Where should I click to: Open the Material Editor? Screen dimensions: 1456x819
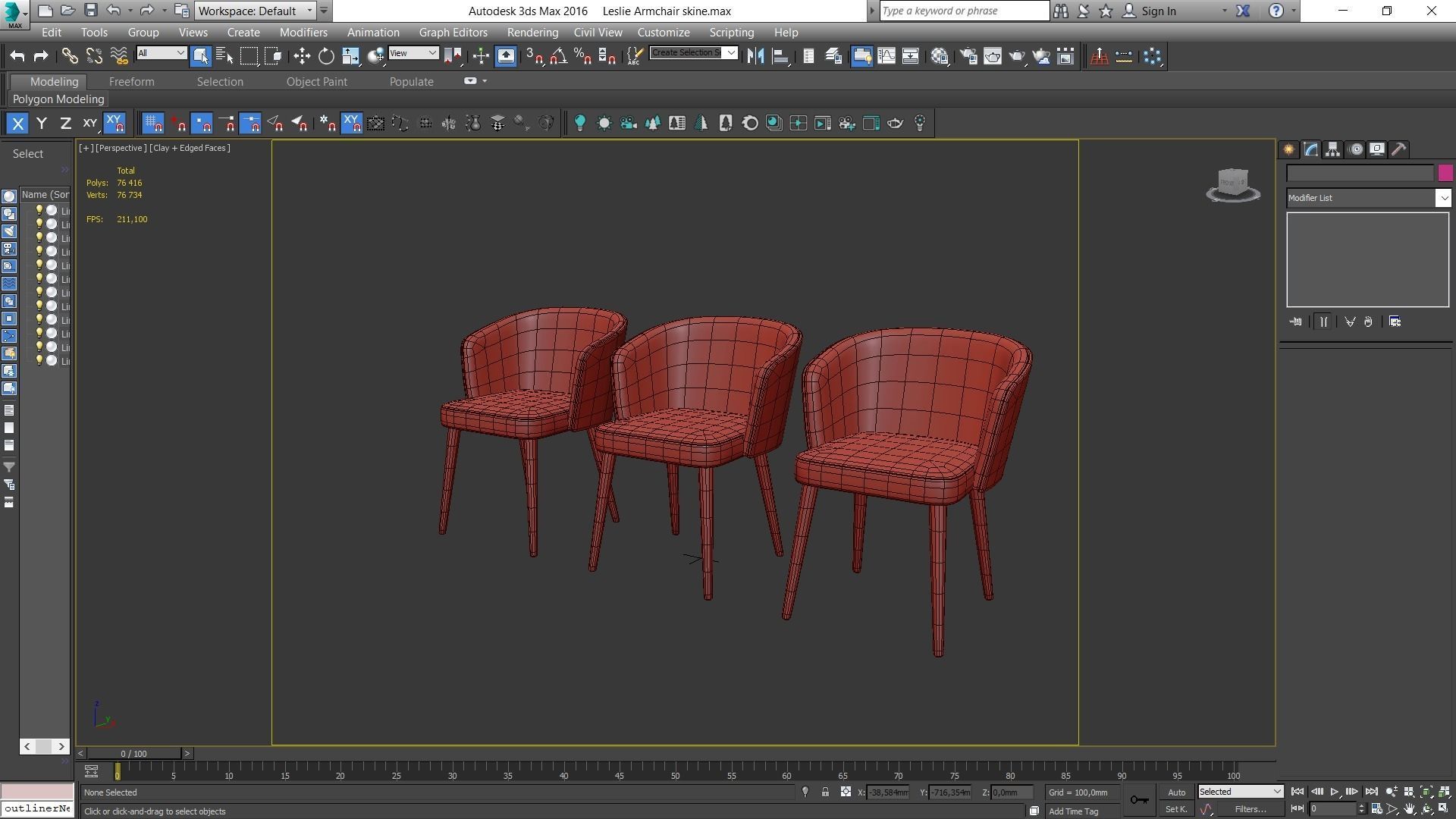[940, 56]
